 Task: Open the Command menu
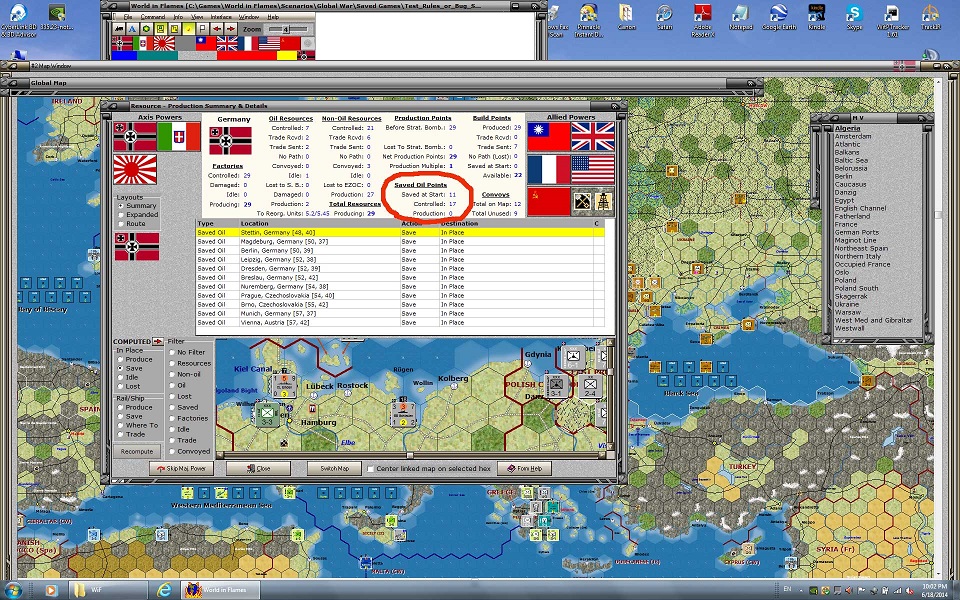pyautogui.click(x=152, y=17)
